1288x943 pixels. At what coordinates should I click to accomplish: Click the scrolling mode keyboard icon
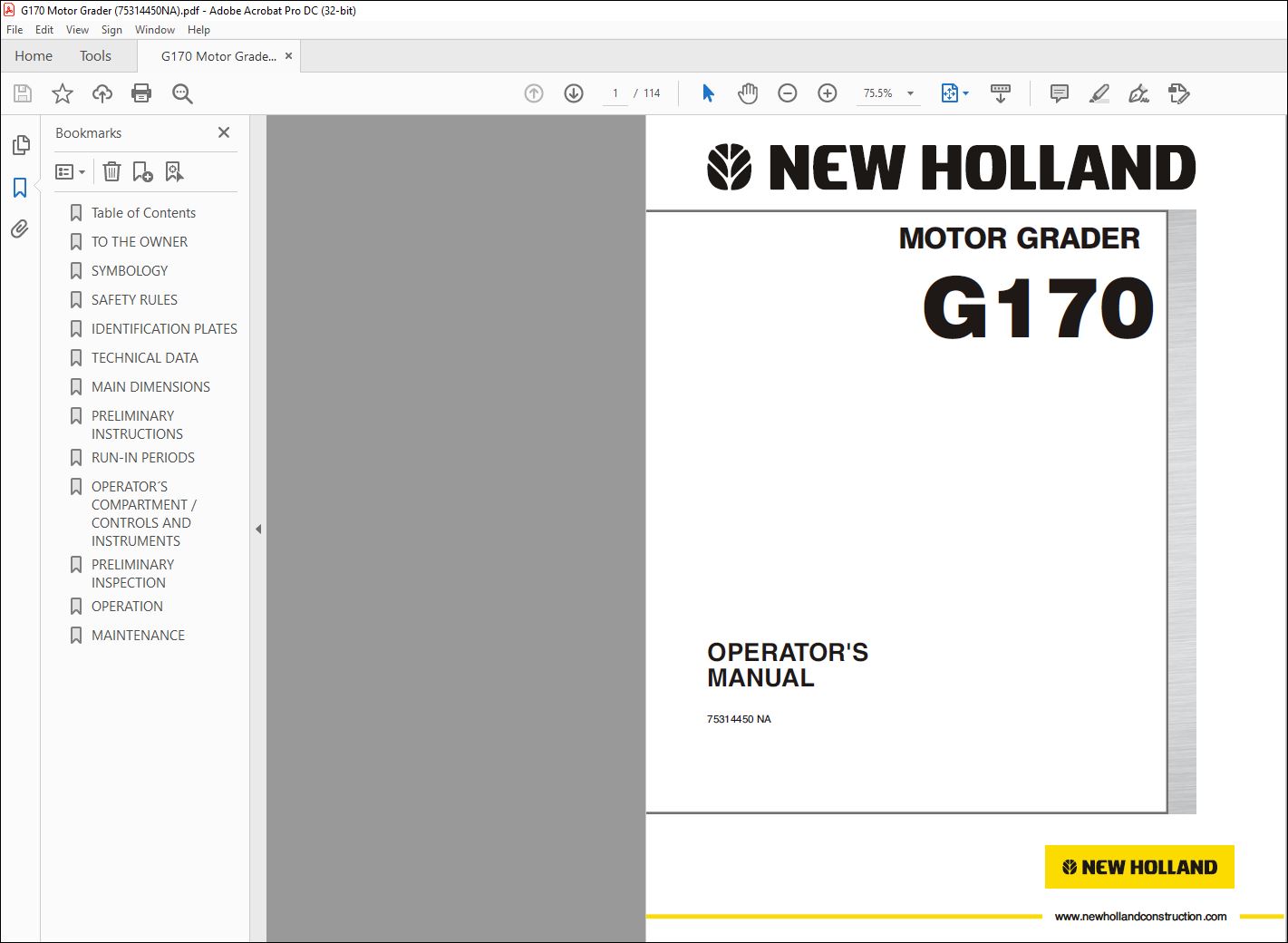[x=1001, y=93]
